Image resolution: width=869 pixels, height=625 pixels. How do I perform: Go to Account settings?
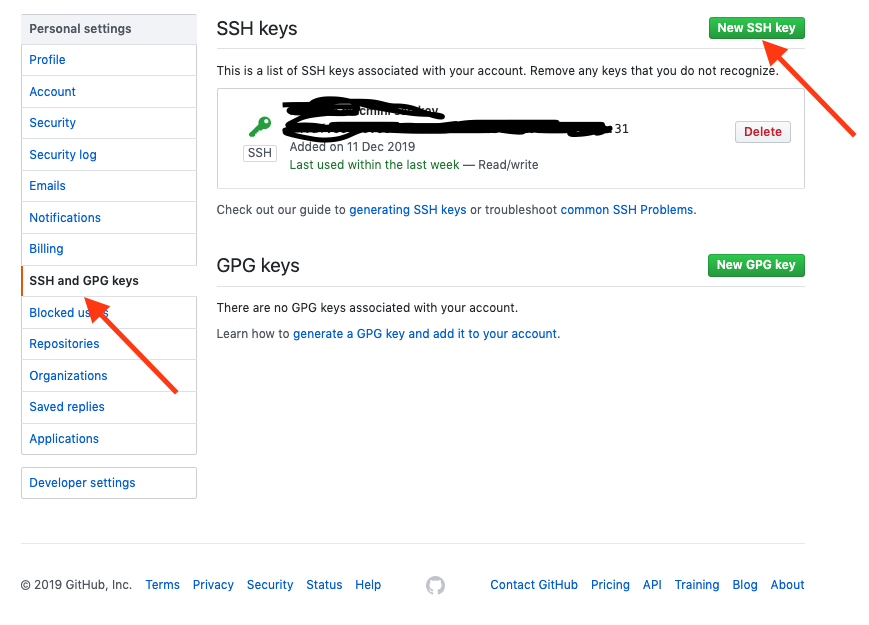52,92
